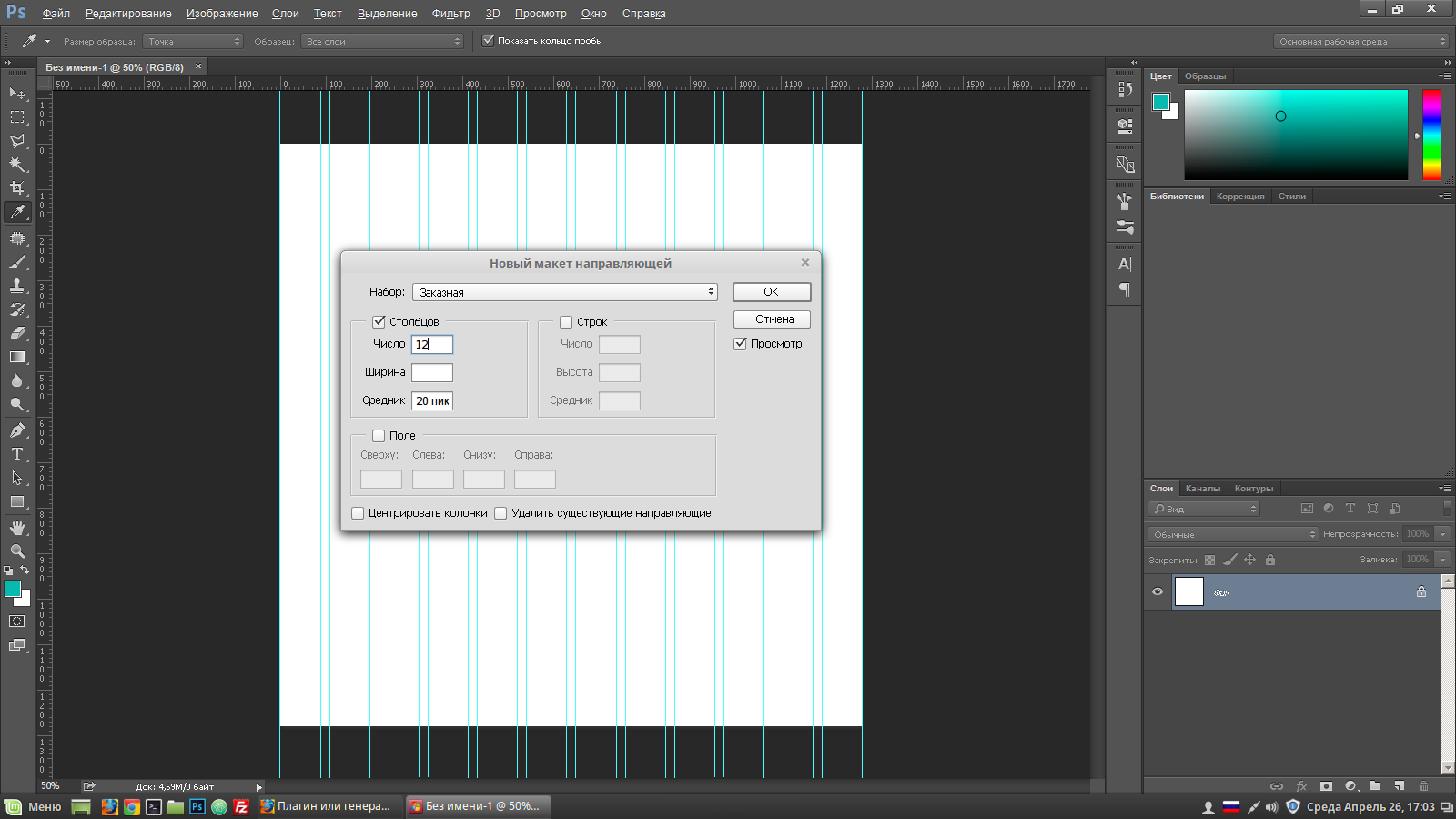Select the Crop tool
This screenshot has height=819, width=1456.
click(17, 188)
